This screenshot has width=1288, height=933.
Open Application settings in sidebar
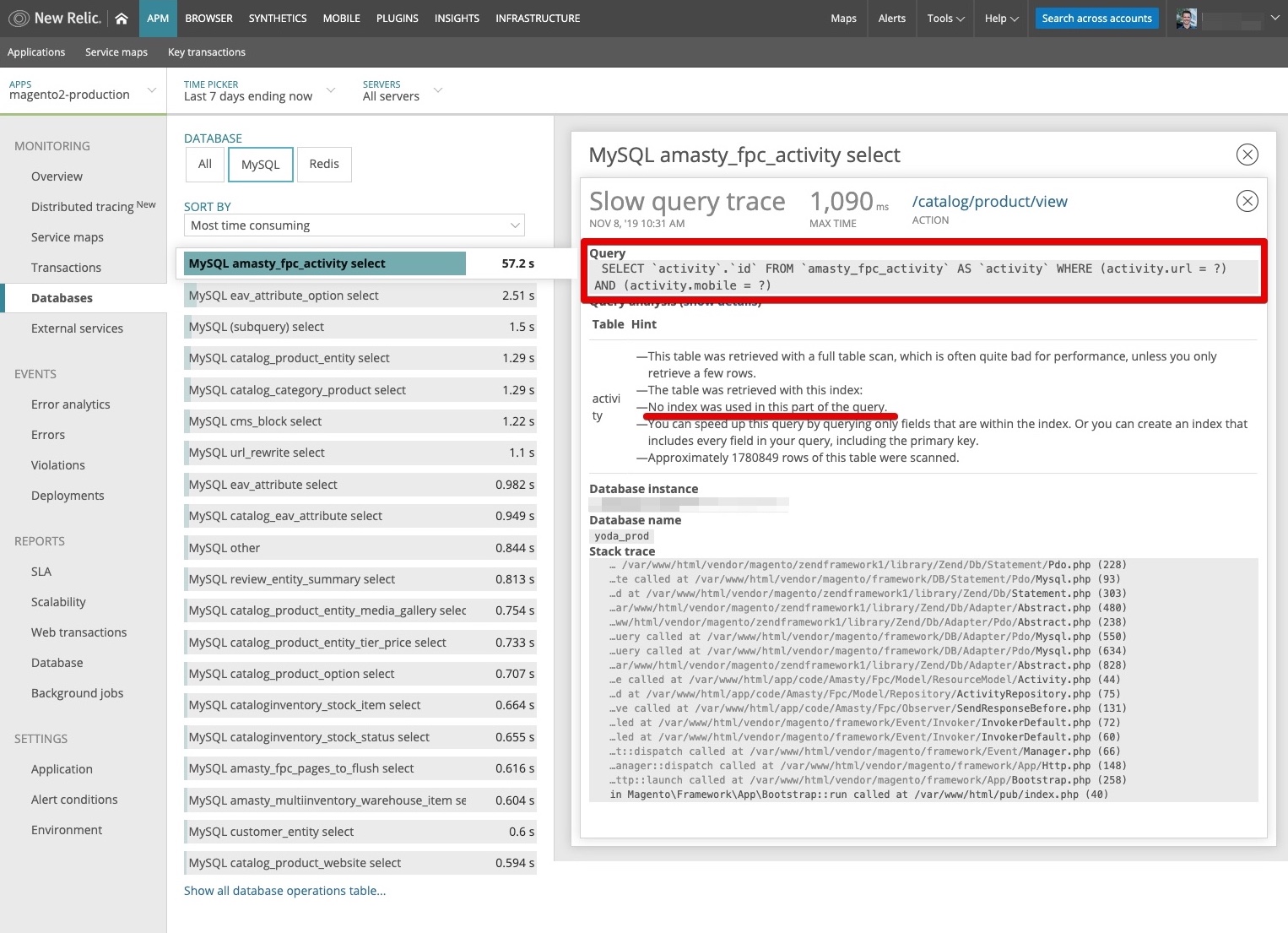pyautogui.click(x=62, y=769)
